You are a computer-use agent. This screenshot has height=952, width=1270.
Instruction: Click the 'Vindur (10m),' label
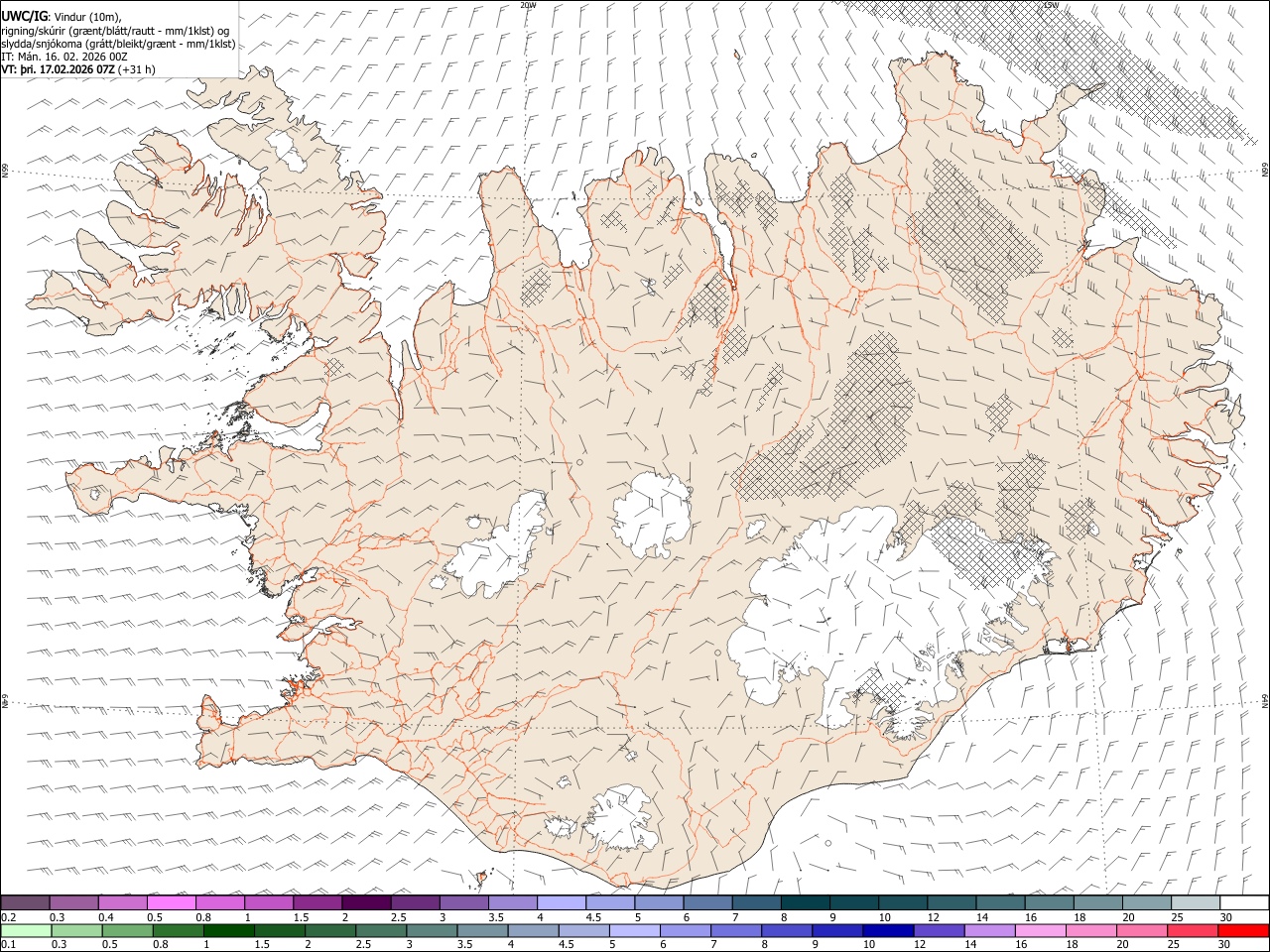pyautogui.click(x=86, y=16)
